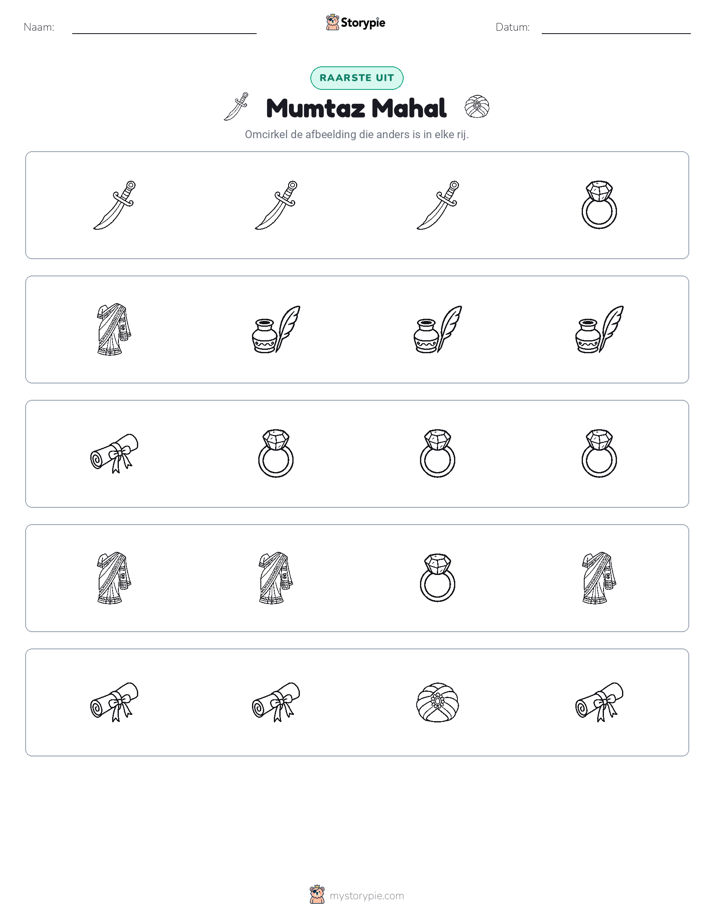Click the Storypie logo at the top
The width and height of the screenshot is (714, 924).
[x=355, y=22]
